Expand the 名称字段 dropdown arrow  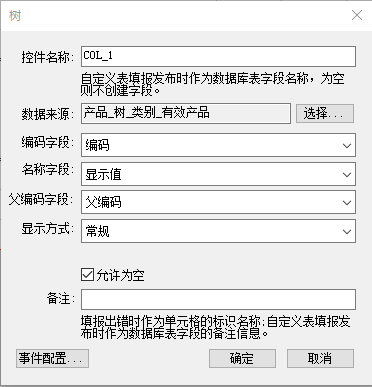coord(347,174)
